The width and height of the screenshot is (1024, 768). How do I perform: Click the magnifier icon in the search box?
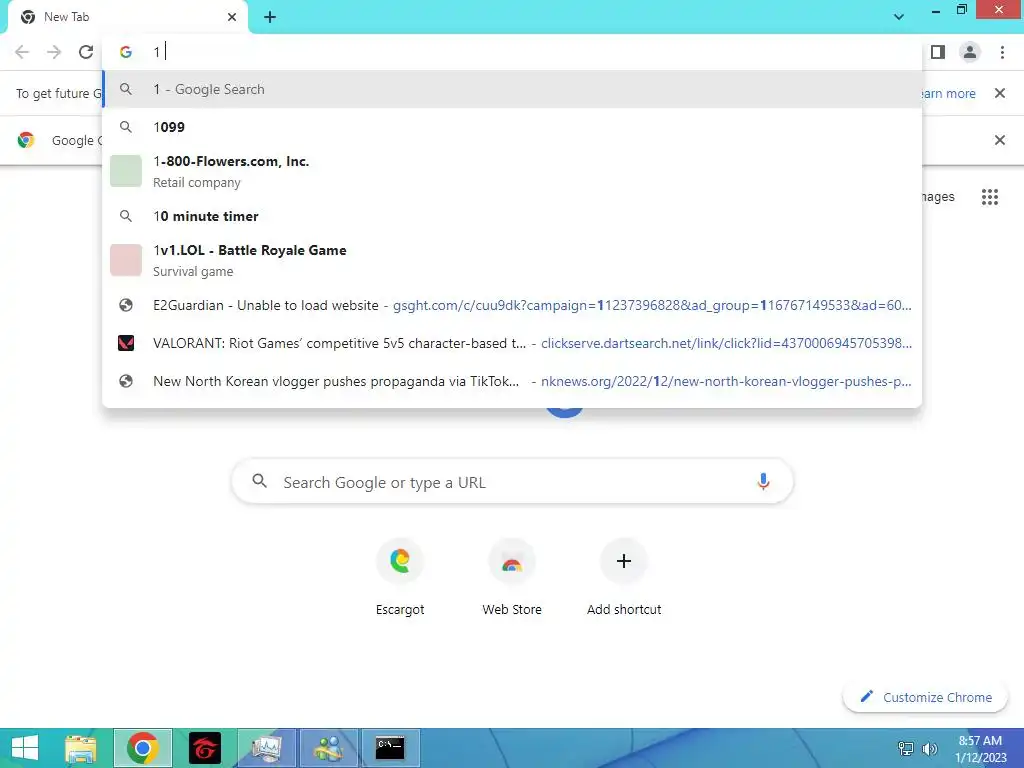259,481
